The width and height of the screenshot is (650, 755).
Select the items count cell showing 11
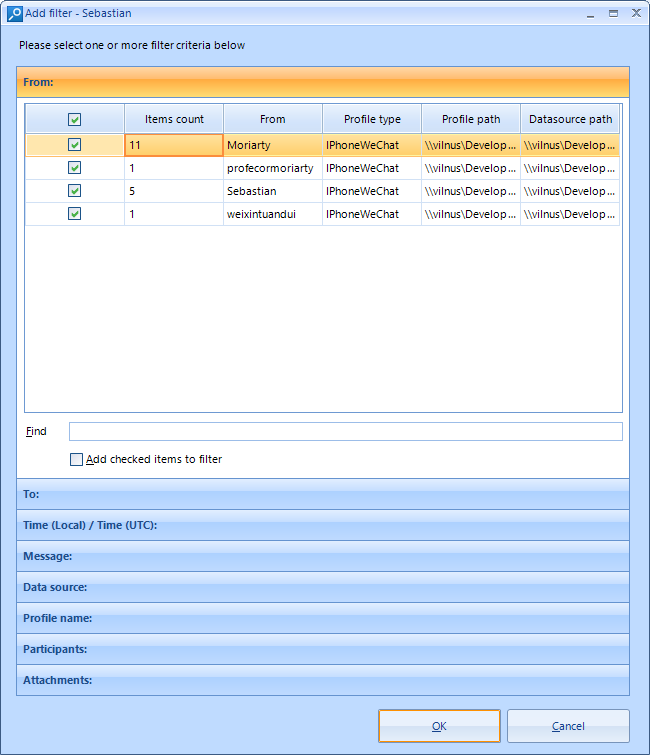174,145
